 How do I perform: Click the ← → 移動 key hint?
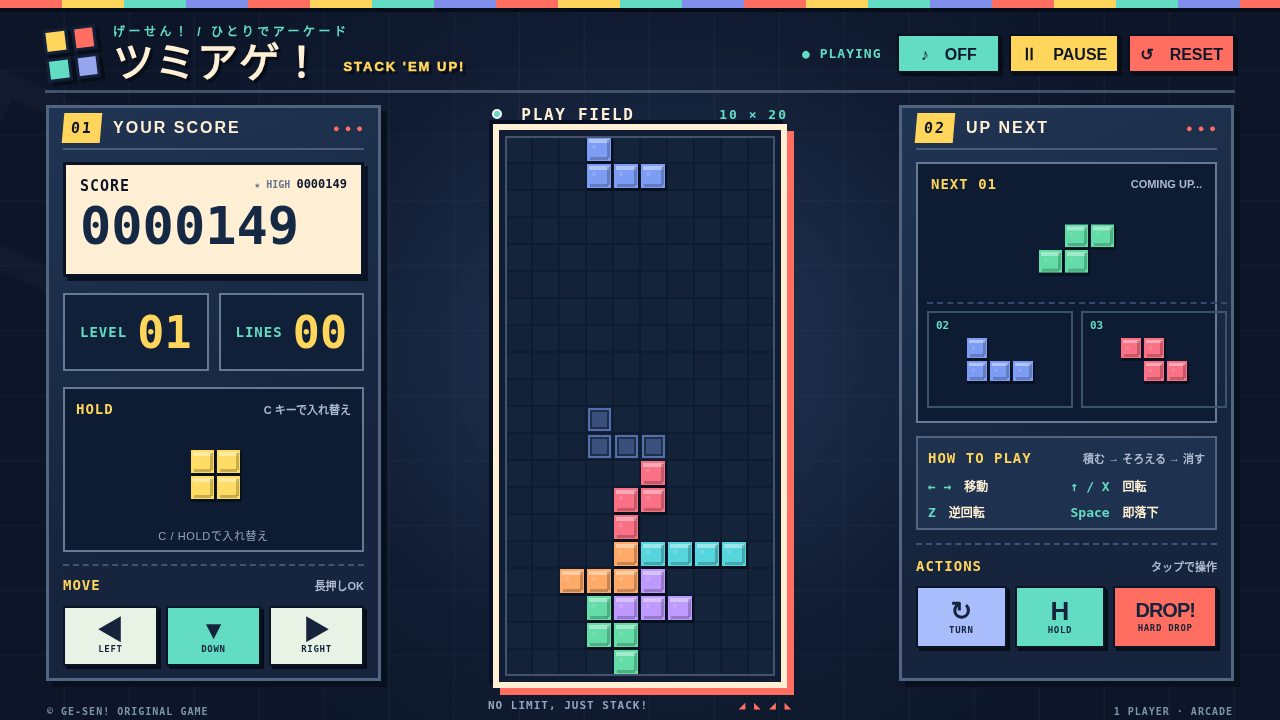(958, 486)
